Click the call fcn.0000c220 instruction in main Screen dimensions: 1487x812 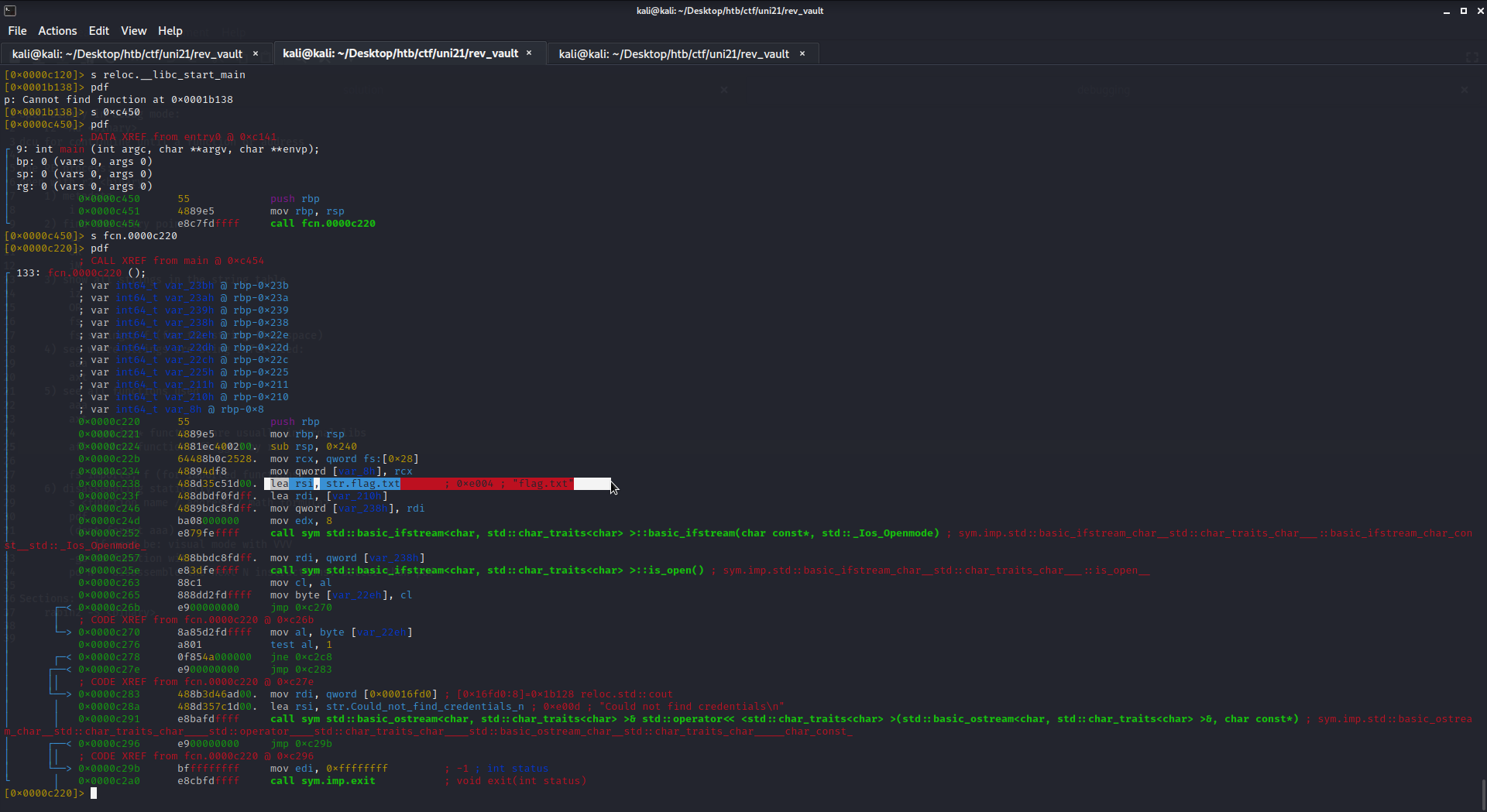322,224
